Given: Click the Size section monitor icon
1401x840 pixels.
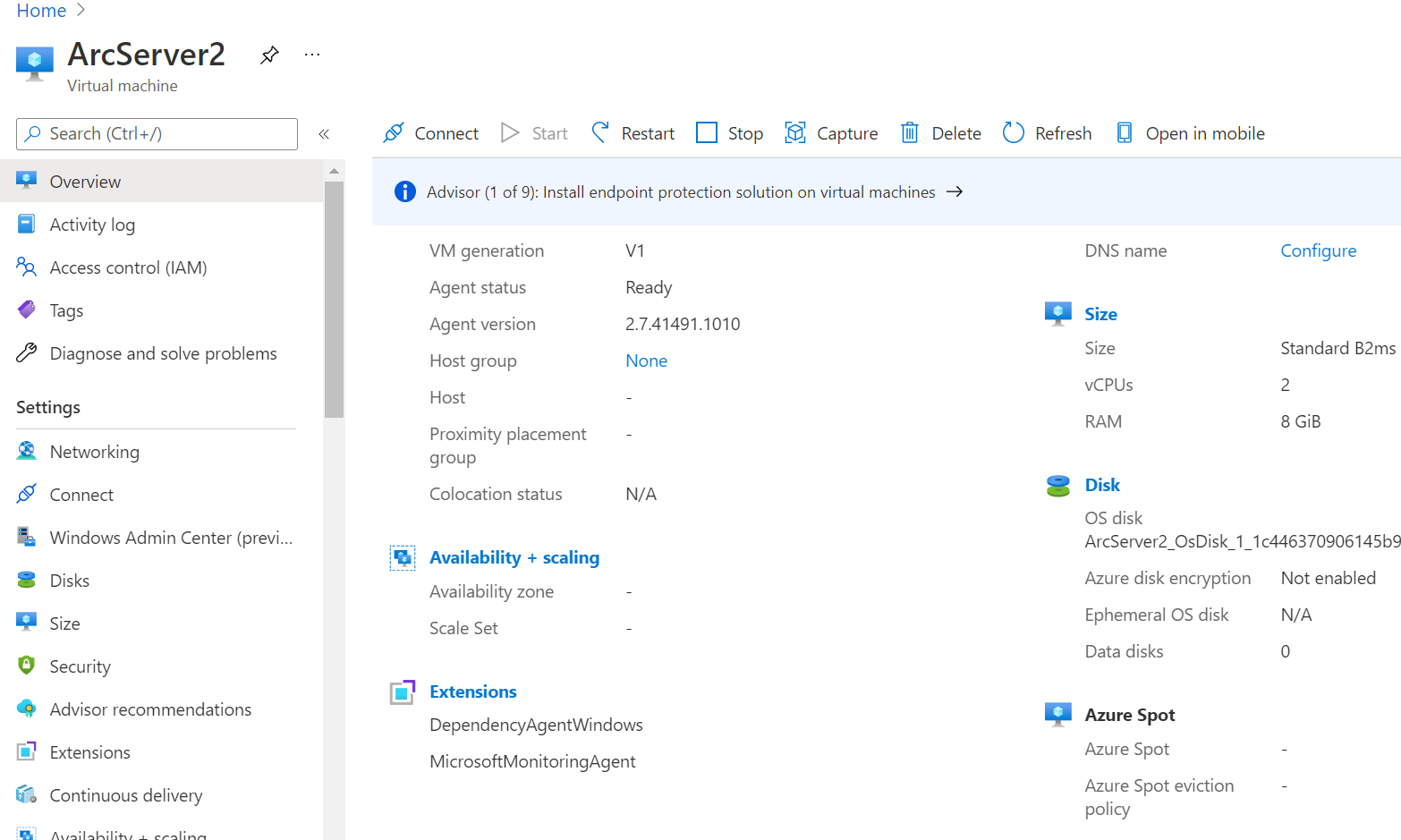Looking at the screenshot, I should click(x=1058, y=314).
